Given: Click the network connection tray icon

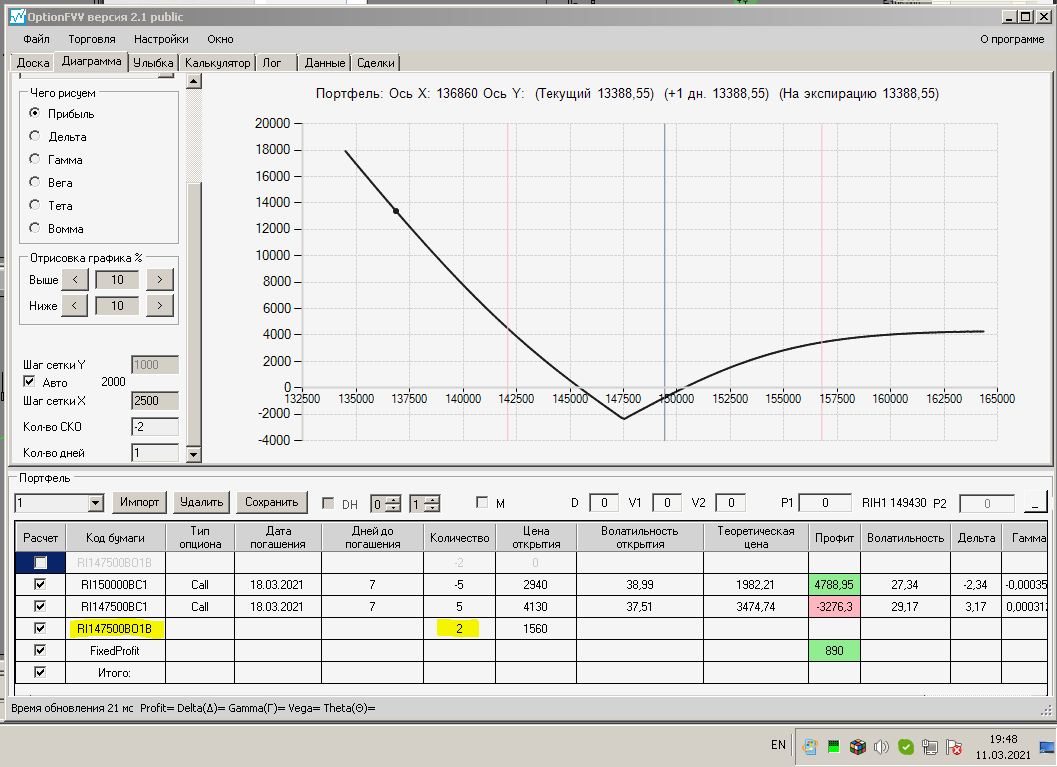Looking at the screenshot, I should pyautogui.click(x=930, y=746).
